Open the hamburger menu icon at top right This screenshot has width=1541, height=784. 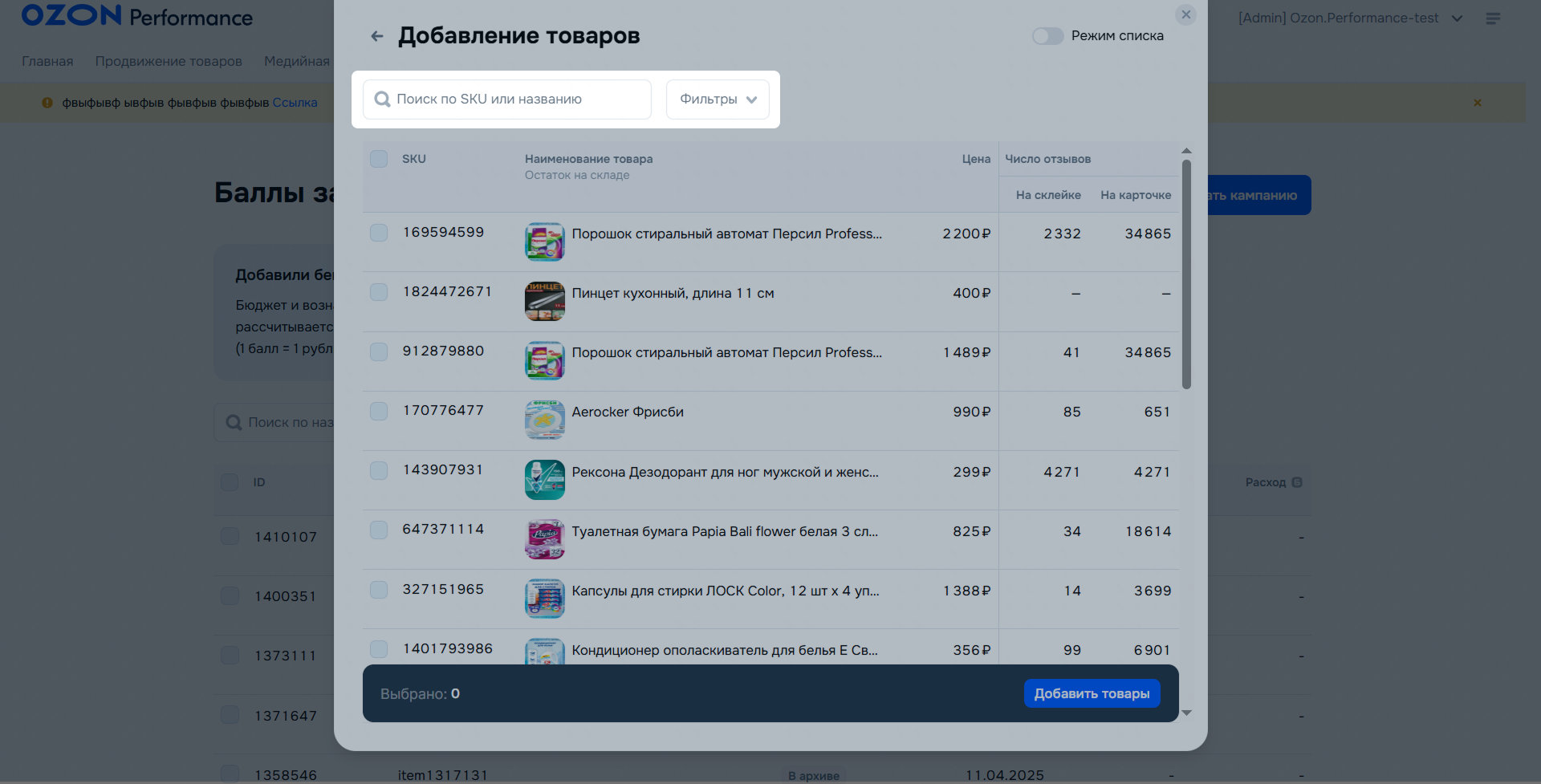1493,18
